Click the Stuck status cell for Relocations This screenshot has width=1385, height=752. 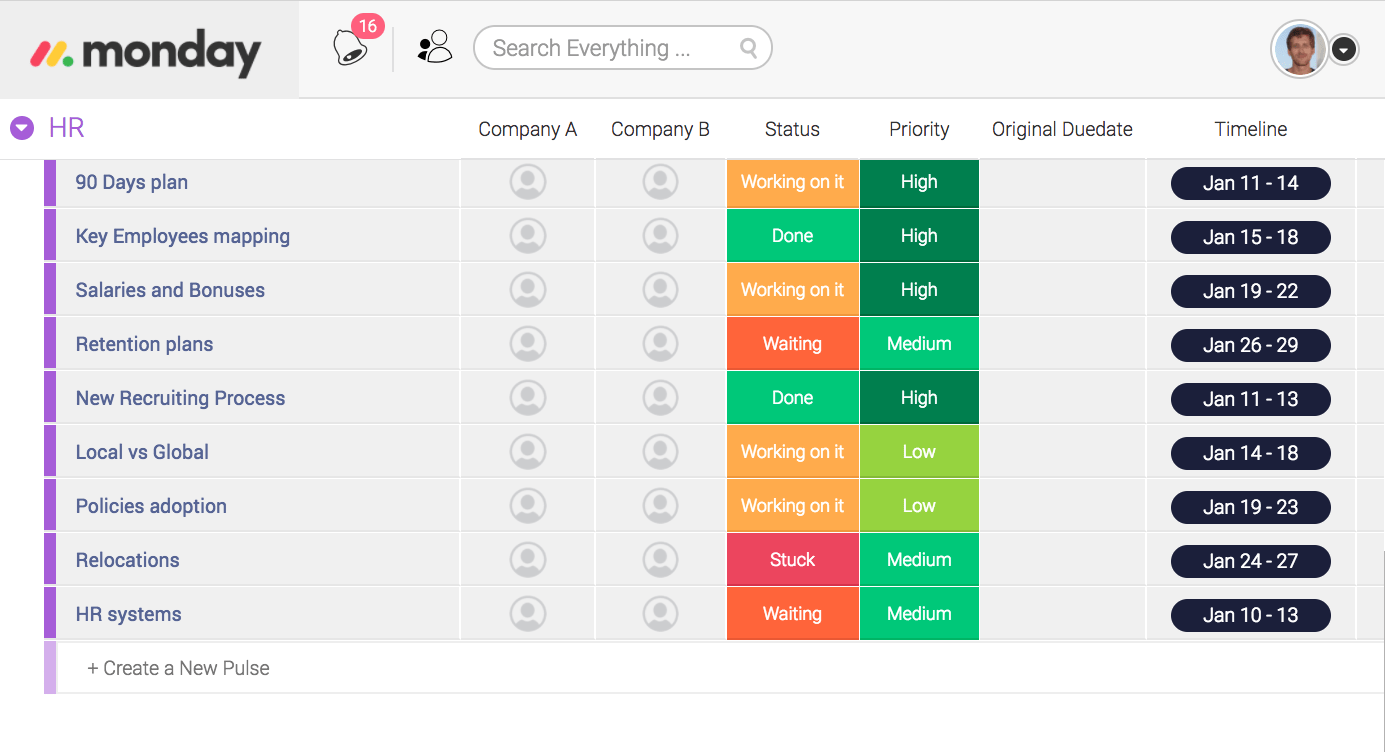click(793, 560)
